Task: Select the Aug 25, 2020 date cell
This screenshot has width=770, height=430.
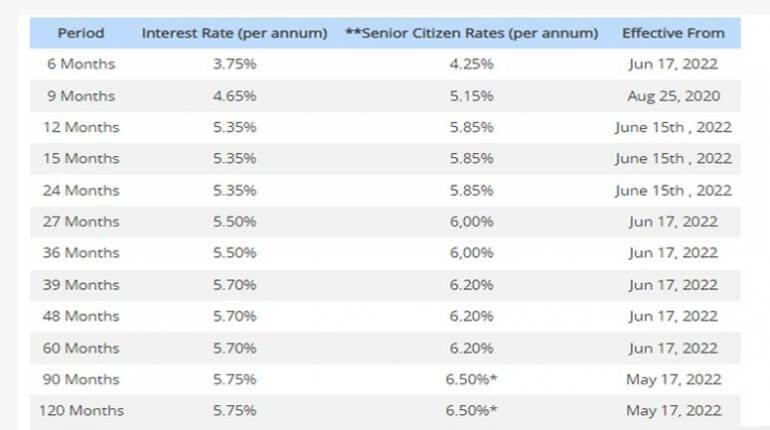Action: pyautogui.click(x=673, y=96)
